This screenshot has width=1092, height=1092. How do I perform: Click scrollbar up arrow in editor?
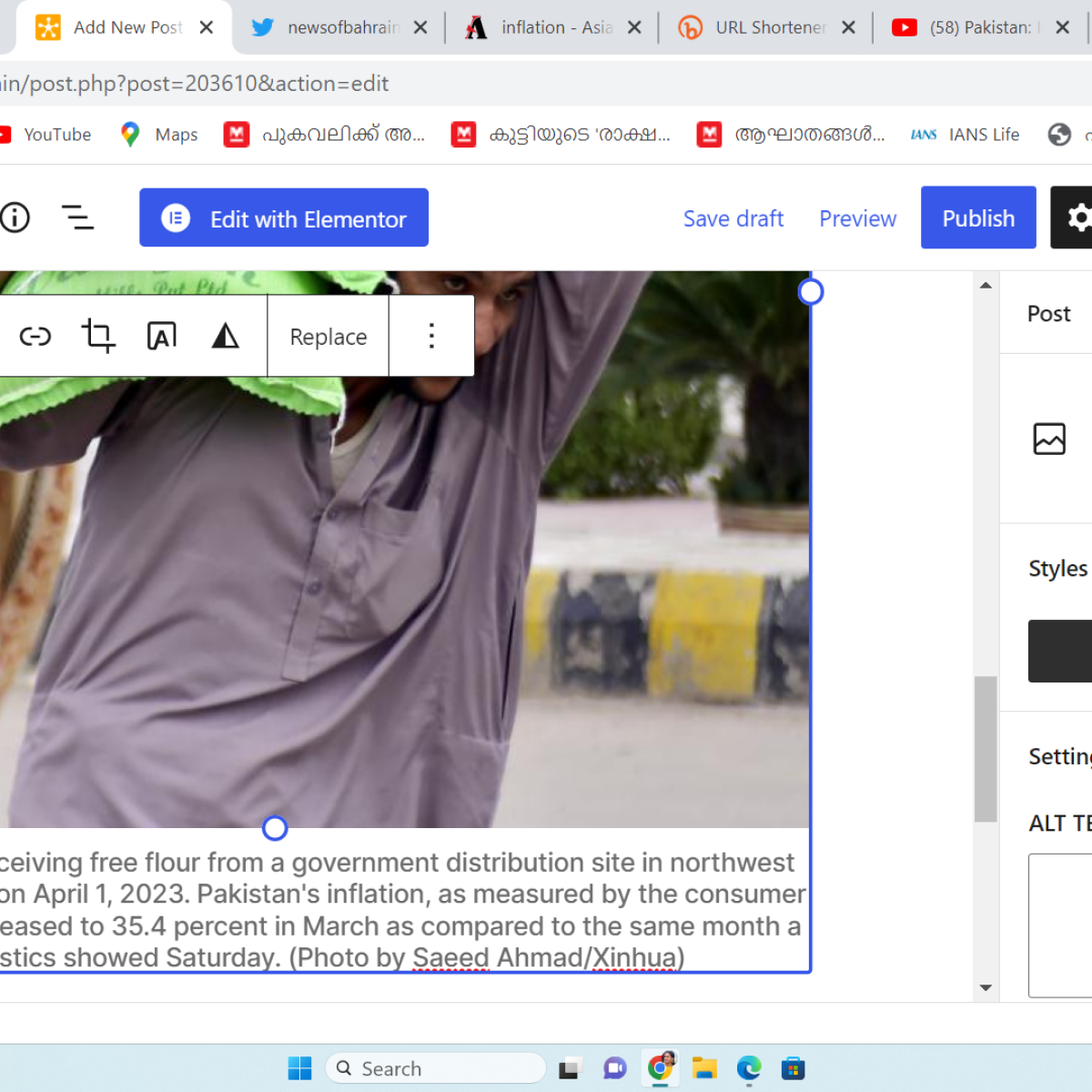coord(986,285)
